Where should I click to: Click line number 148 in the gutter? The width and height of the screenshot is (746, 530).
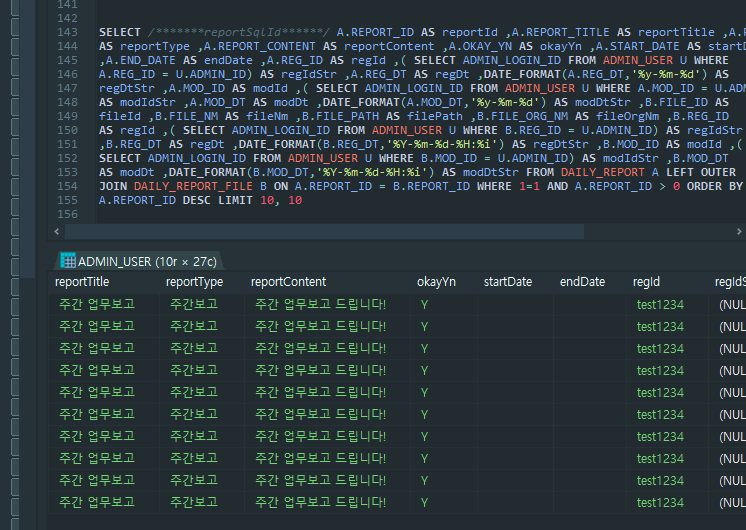tap(67, 102)
